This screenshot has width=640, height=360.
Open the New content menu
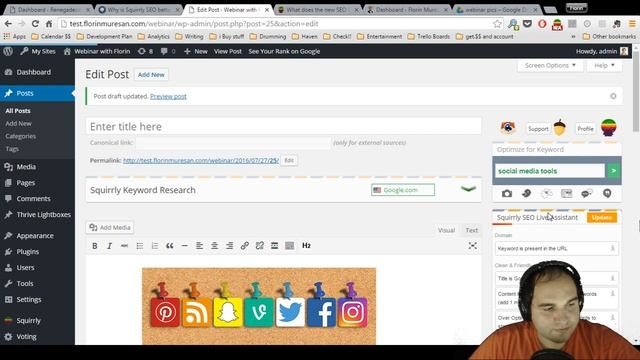[x=196, y=51]
